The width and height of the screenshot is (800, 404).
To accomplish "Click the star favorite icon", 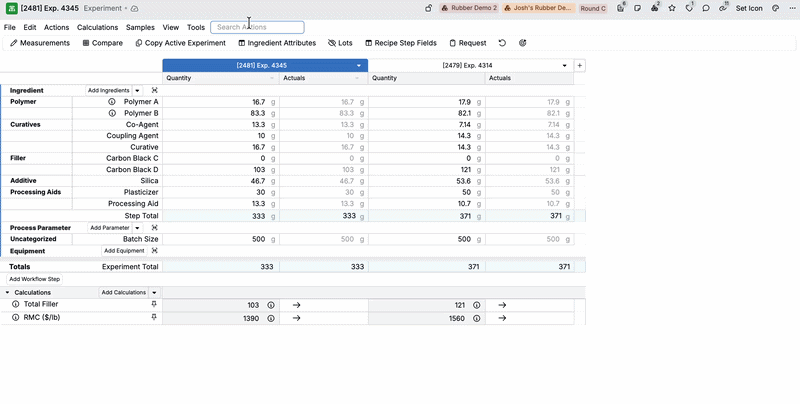I will tap(672, 8).
